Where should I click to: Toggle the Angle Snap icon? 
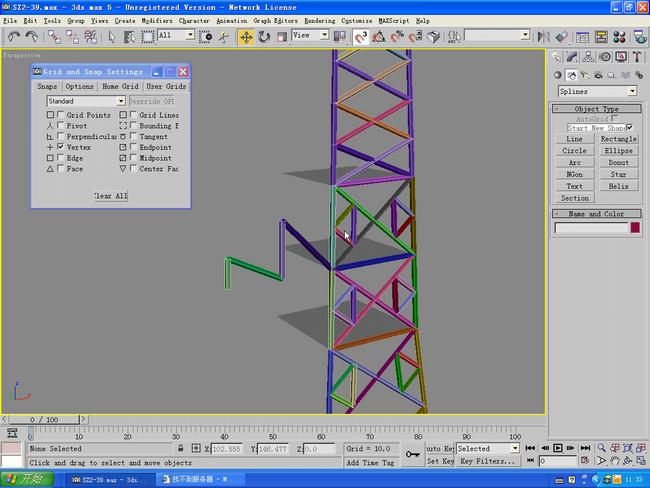378,37
